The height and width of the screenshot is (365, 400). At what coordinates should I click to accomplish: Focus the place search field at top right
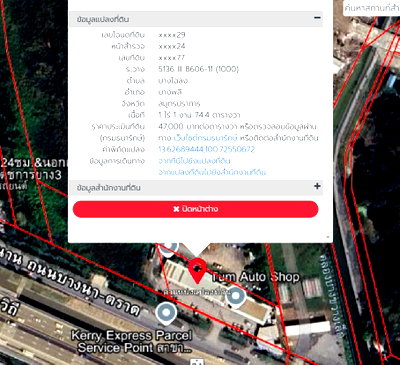coord(371,8)
